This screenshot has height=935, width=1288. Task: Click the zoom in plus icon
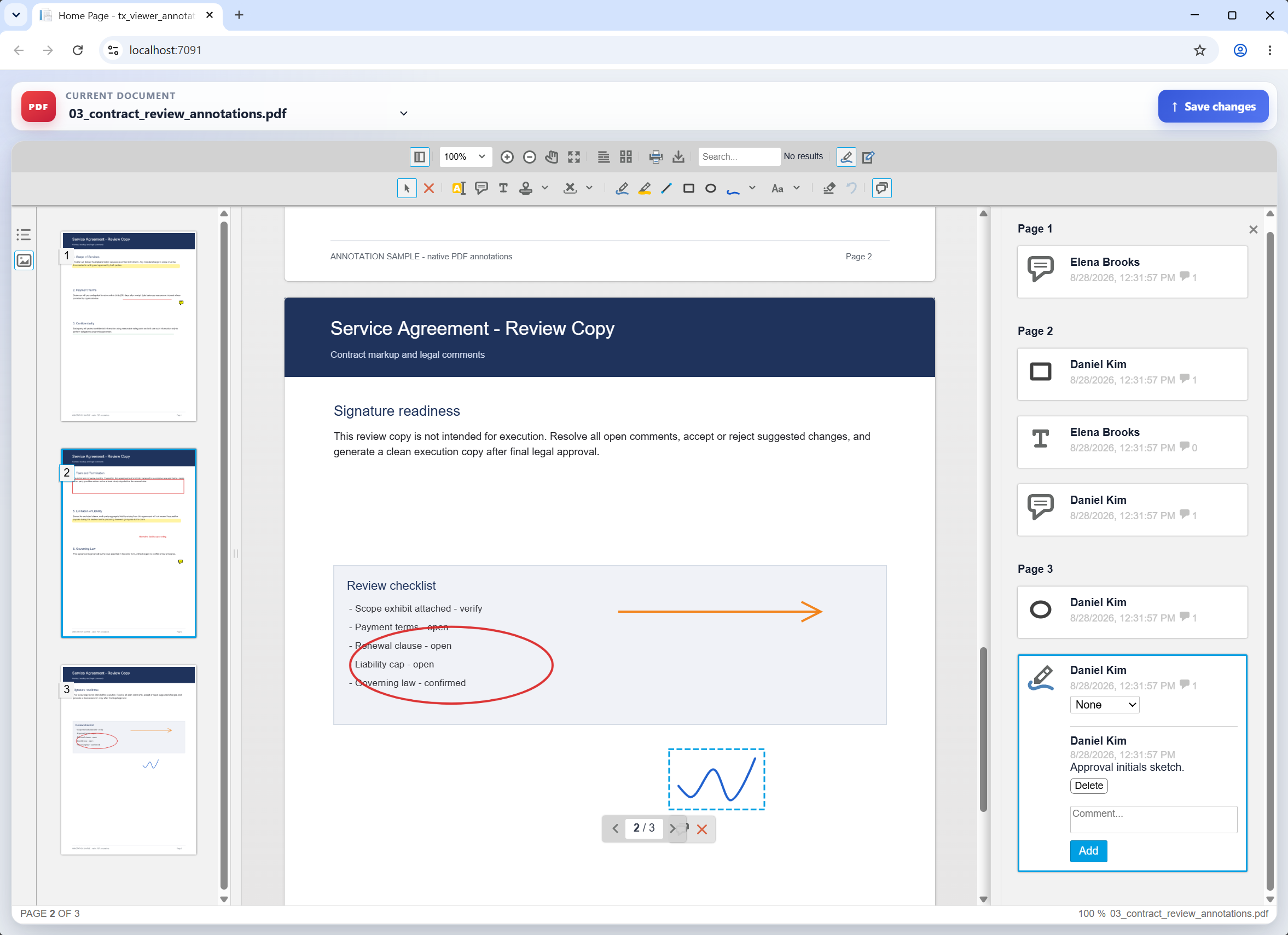tap(507, 156)
